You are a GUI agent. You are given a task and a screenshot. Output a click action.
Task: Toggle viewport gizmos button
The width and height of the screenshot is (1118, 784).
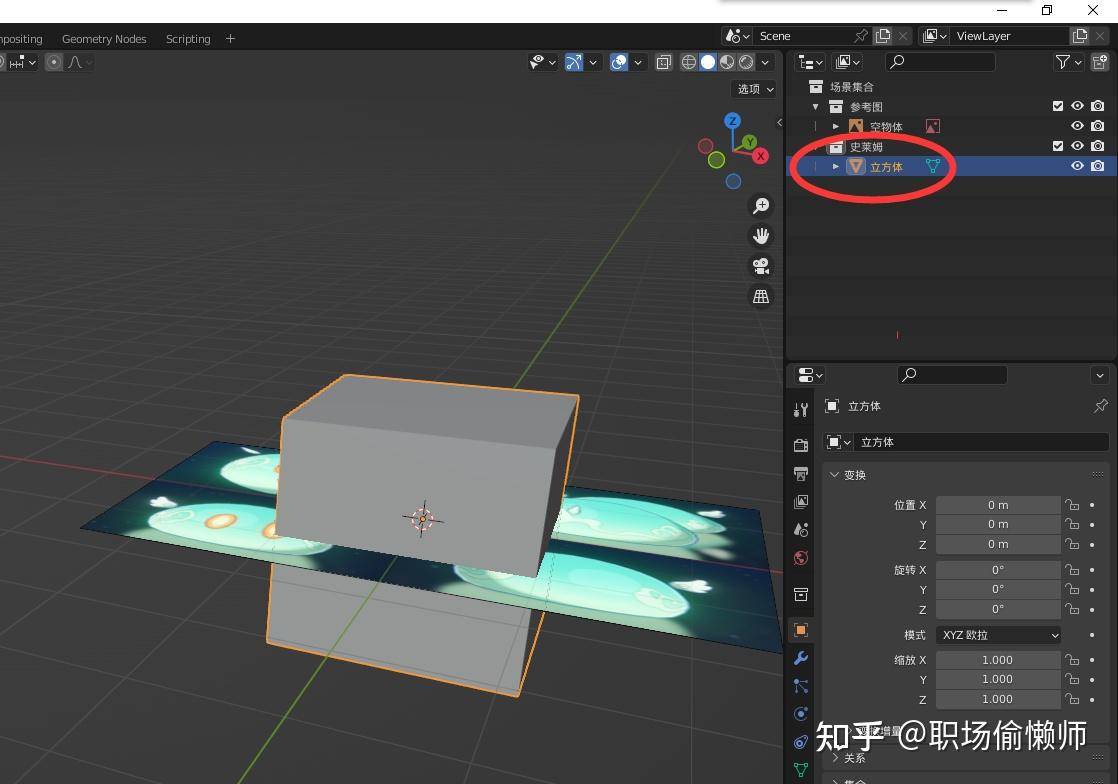pos(574,62)
